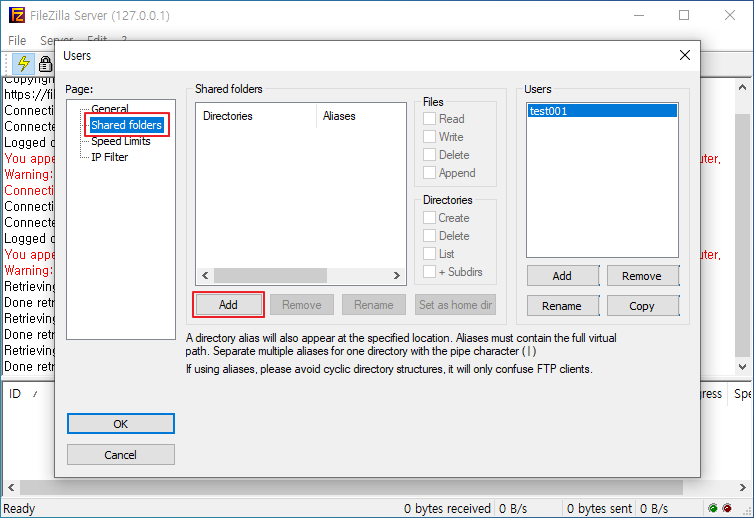Click the Directories column header
The image size is (754, 518).
click(x=256, y=116)
